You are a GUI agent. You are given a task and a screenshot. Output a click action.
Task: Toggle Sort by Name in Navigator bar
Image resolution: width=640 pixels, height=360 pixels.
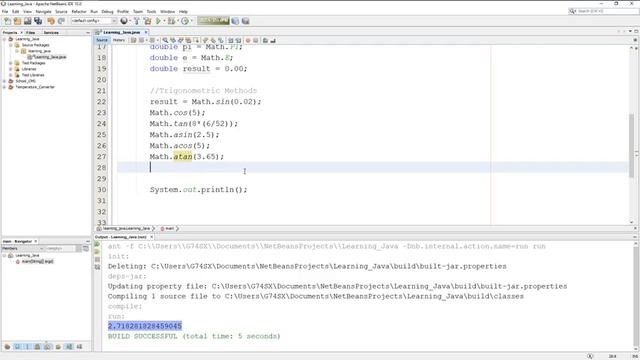[69, 347]
